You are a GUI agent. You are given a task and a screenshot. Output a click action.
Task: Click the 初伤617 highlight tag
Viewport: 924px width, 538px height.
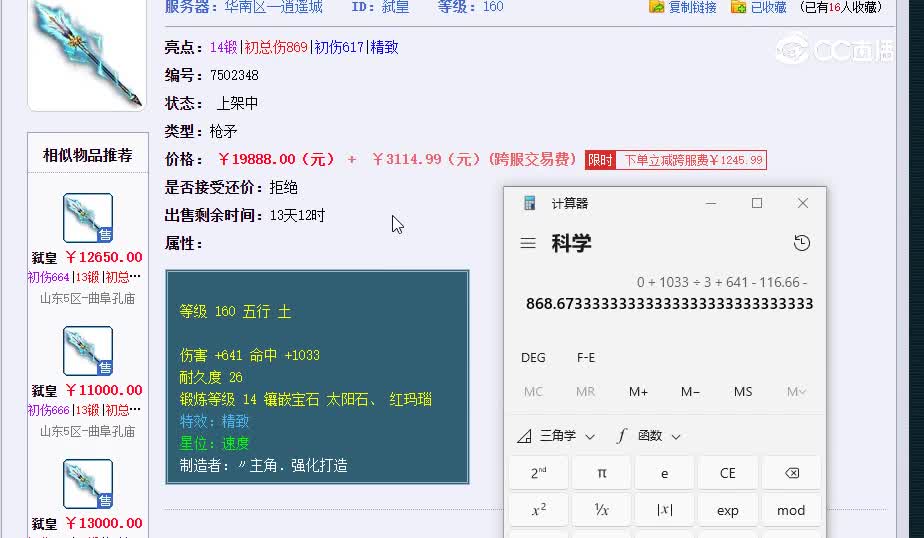pos(339,47)
